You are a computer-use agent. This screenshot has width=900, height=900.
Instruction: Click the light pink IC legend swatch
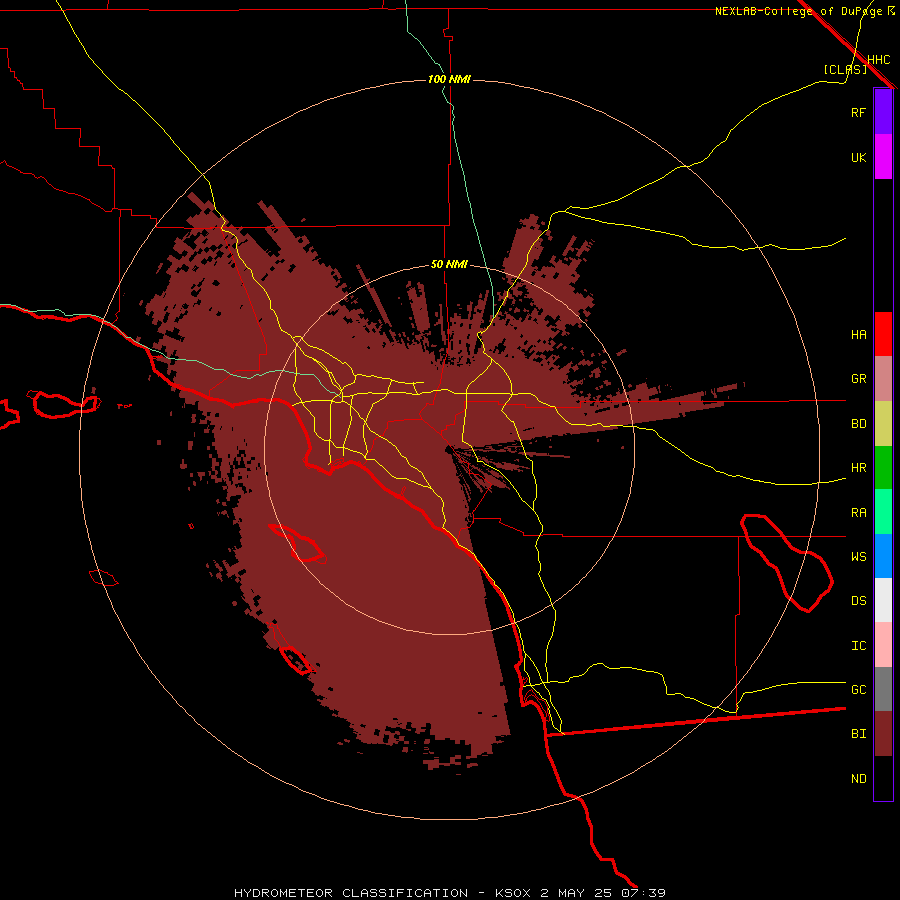pyautogui.click(x=883, y=645)
